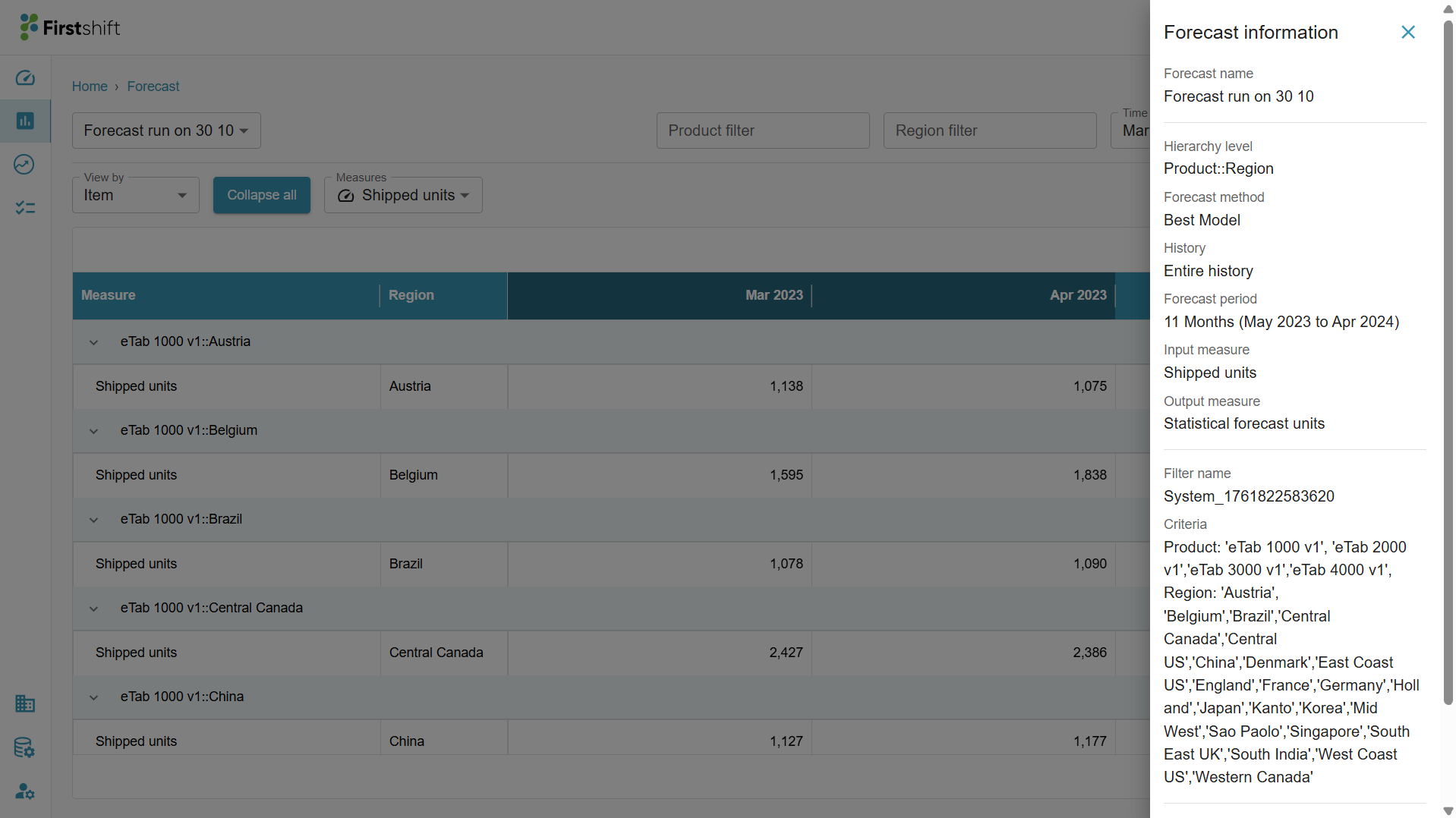This screenshot has width=1456, height=818.
Task: Click the eTab 1000 v1::China group label
Action: click(x=182, y=697)
